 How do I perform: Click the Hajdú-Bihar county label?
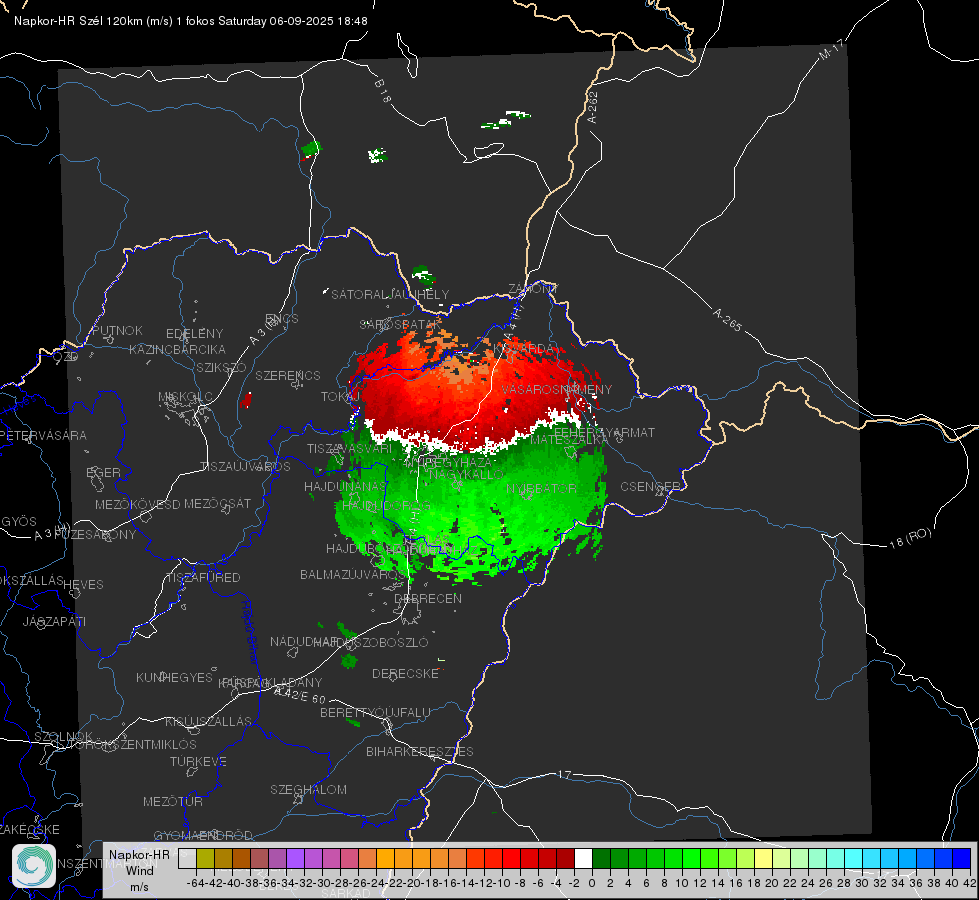[250, 632]
